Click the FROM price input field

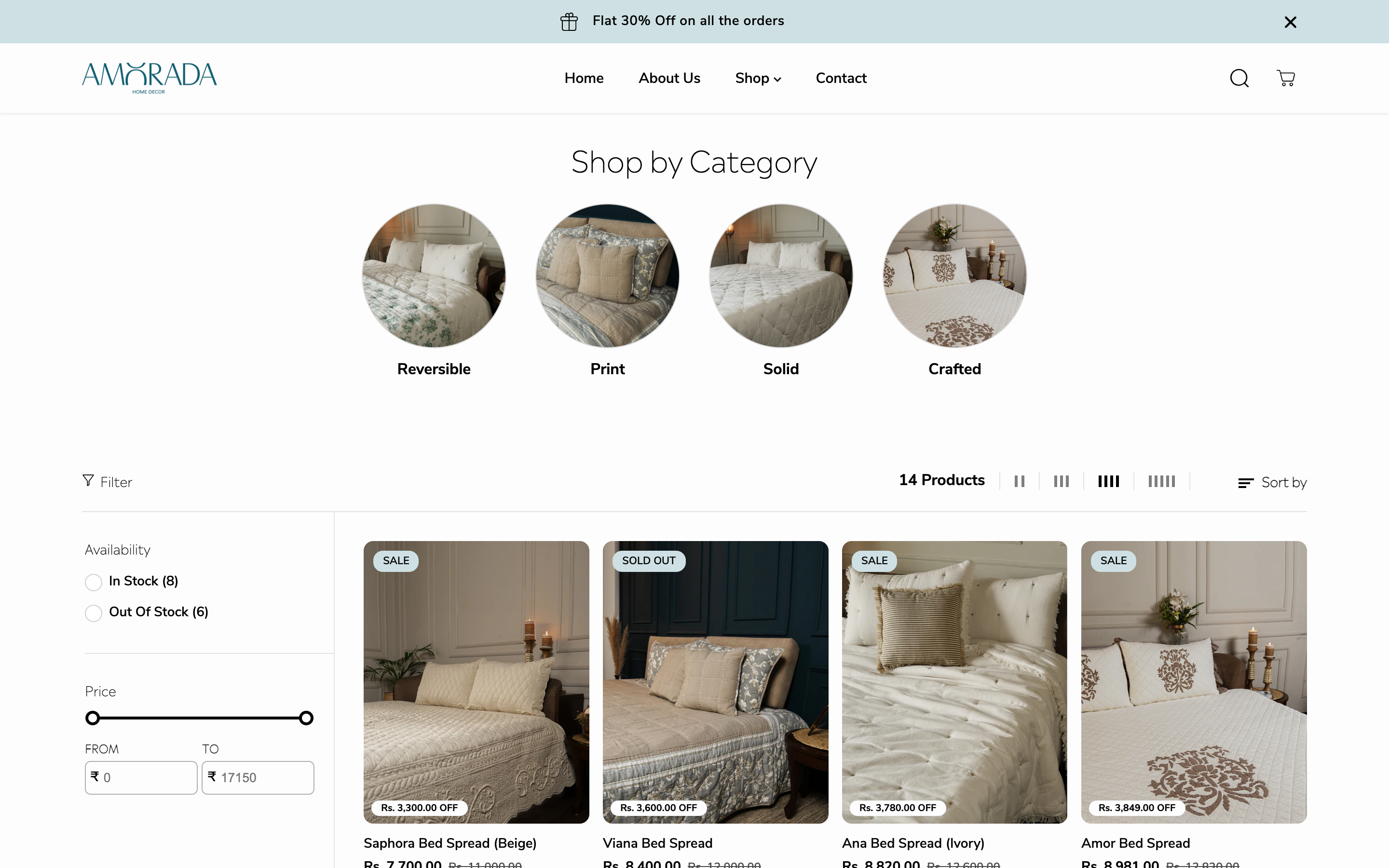(x=141, y=777)
